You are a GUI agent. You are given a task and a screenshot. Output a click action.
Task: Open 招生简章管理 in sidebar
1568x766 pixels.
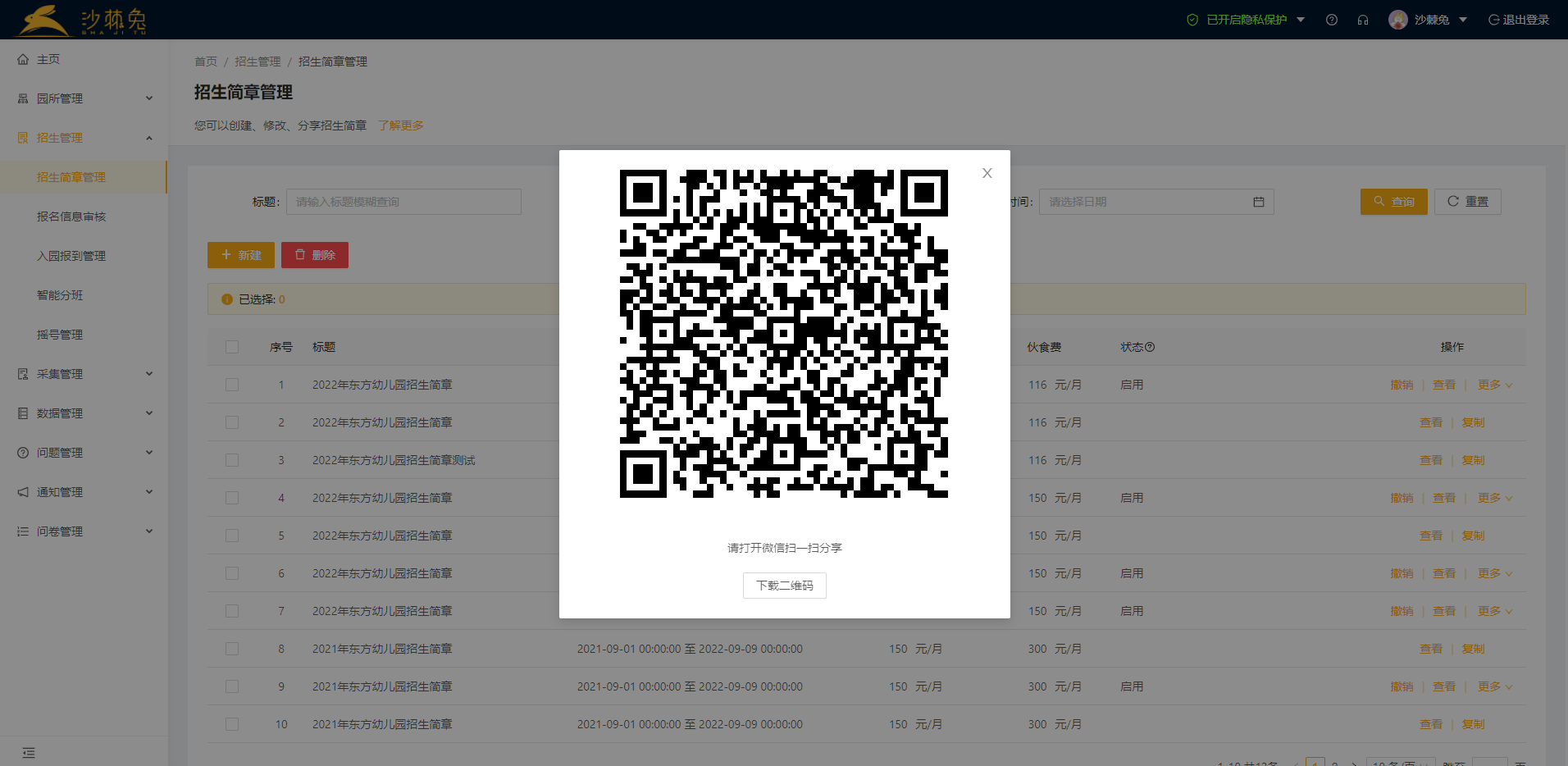coord(83,177)
